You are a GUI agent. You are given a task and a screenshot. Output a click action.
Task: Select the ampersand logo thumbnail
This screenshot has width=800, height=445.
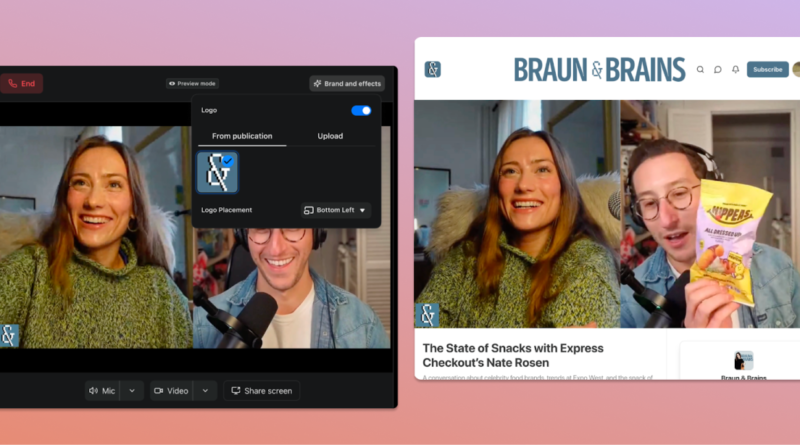tap(217, 172)
